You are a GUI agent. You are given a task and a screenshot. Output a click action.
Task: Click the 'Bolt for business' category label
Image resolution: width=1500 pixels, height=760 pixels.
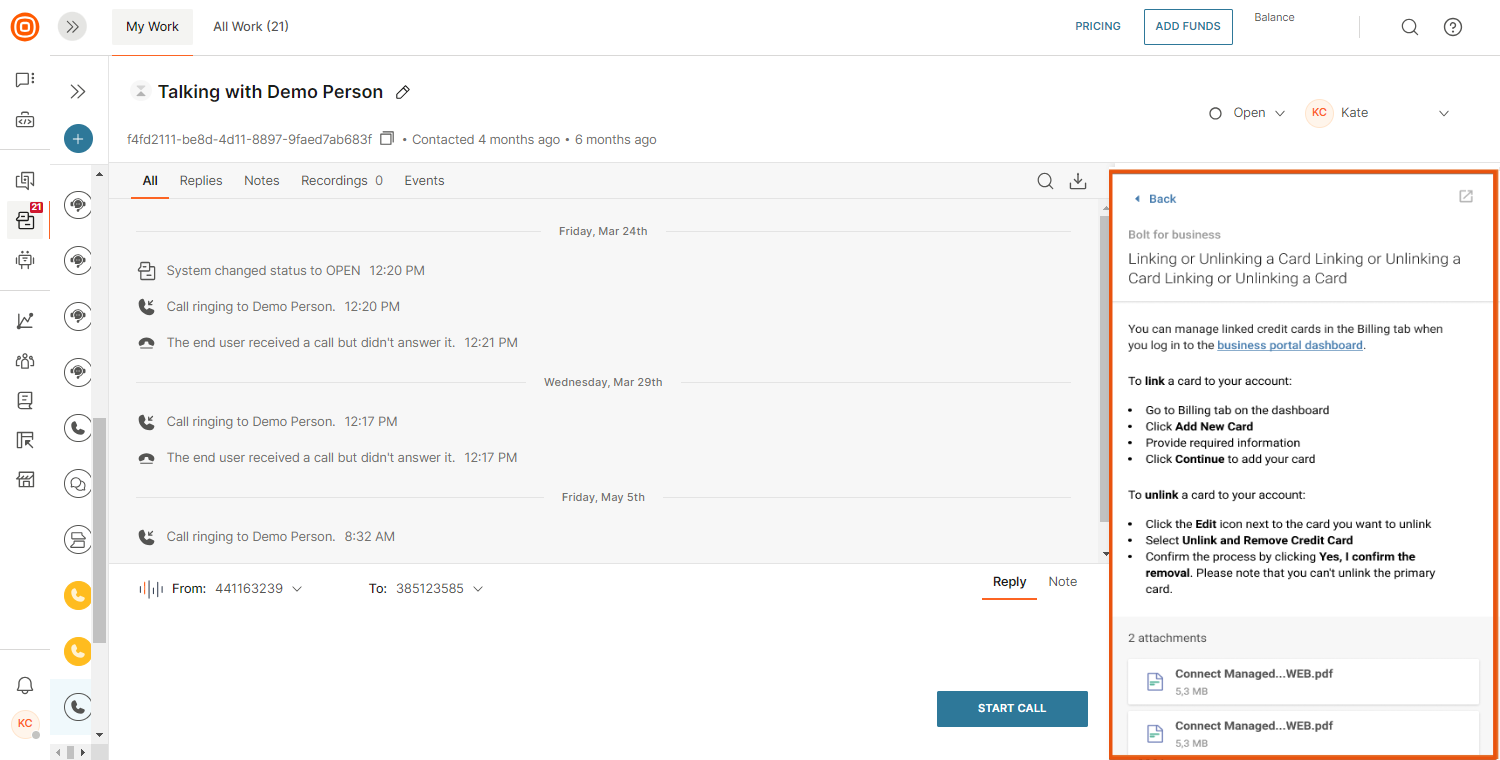click(1174, 235)
